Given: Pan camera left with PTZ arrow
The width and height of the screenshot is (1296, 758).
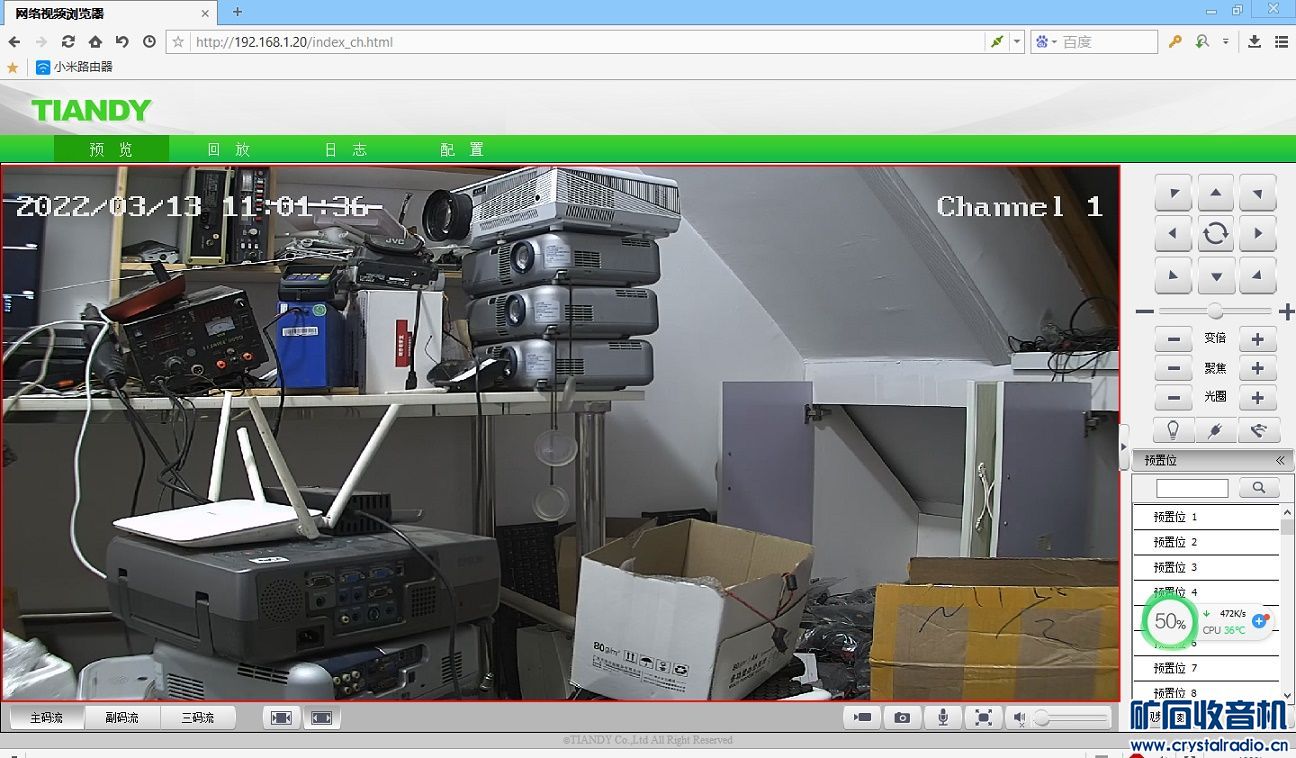Looking at the screenshot, I should (1173, 234).
